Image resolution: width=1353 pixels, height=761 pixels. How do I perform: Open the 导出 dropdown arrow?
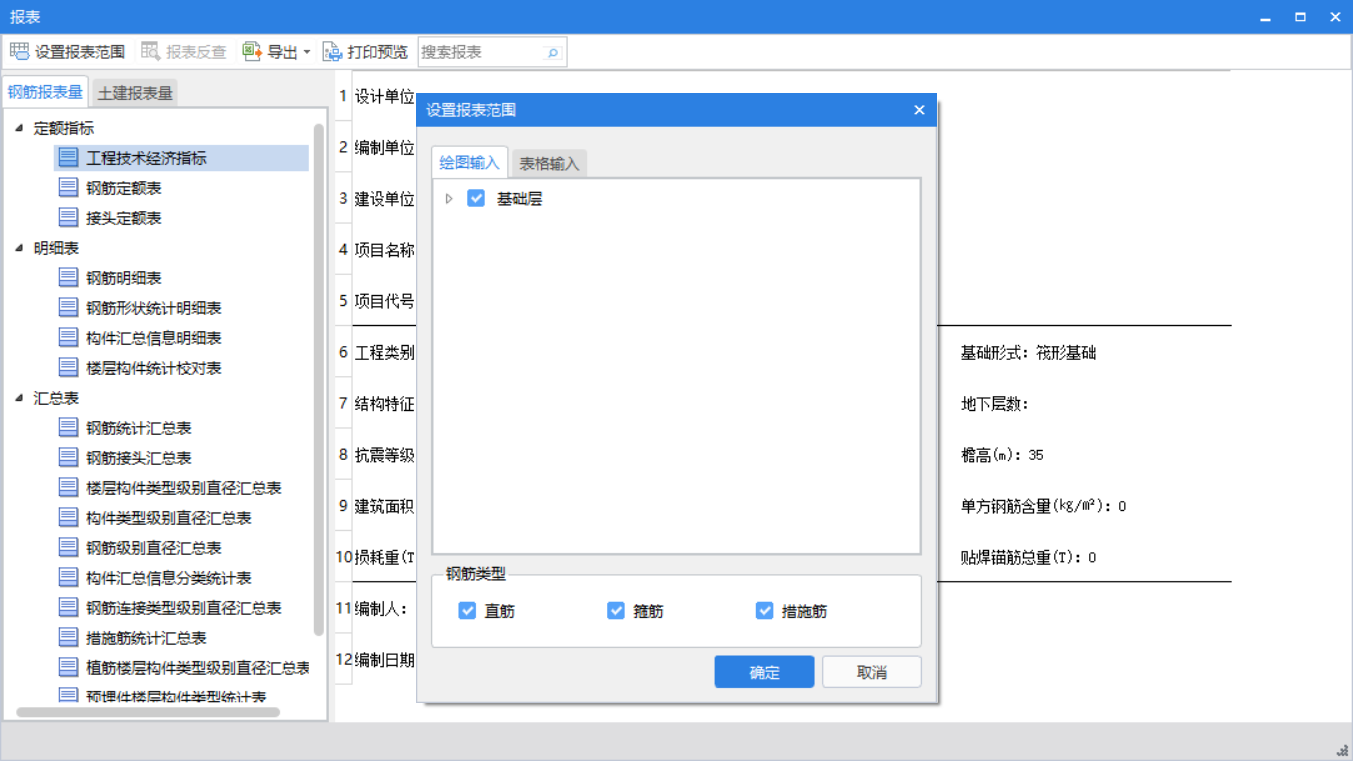[x=306, y=52]
